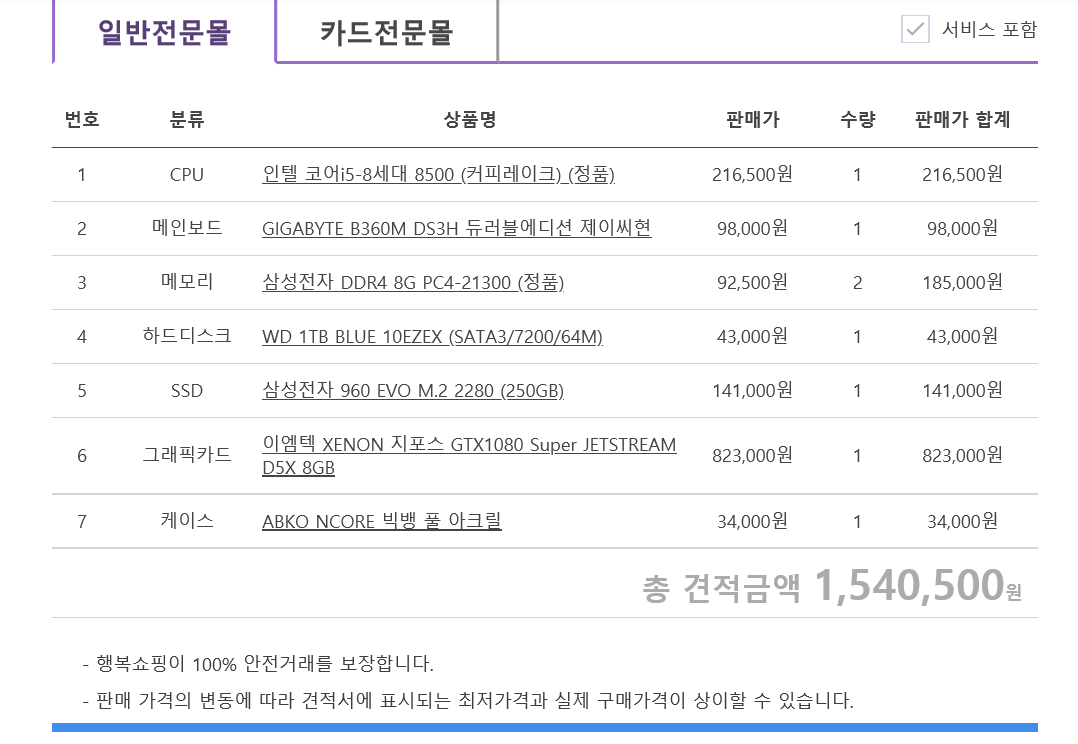Click the 그래픽카드 row total 823,000원
1078x744 pixels.
click(x=962, y=455)
